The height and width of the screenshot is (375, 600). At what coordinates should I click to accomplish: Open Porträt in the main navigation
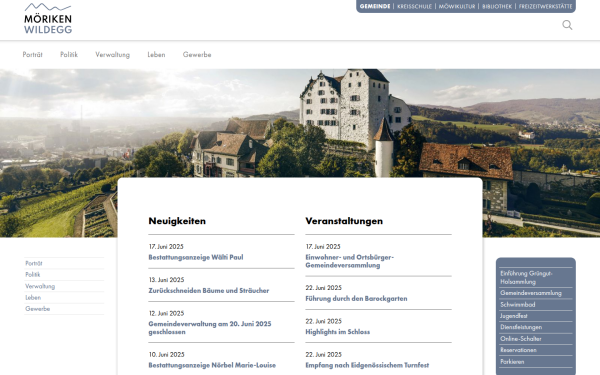(33, 55)
